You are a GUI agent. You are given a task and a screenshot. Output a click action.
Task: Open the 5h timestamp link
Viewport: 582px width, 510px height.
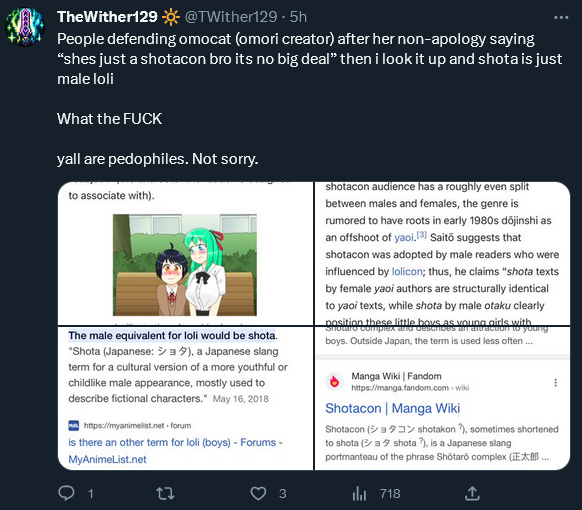point(298,17)
